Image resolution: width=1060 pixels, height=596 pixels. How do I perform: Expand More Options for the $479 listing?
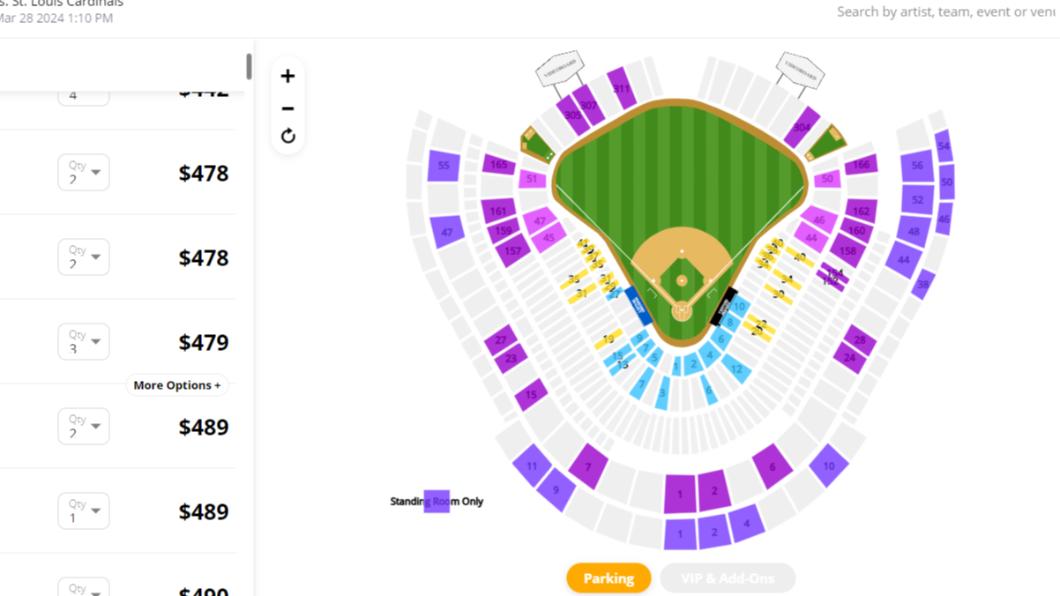click(x=177, y=385)
